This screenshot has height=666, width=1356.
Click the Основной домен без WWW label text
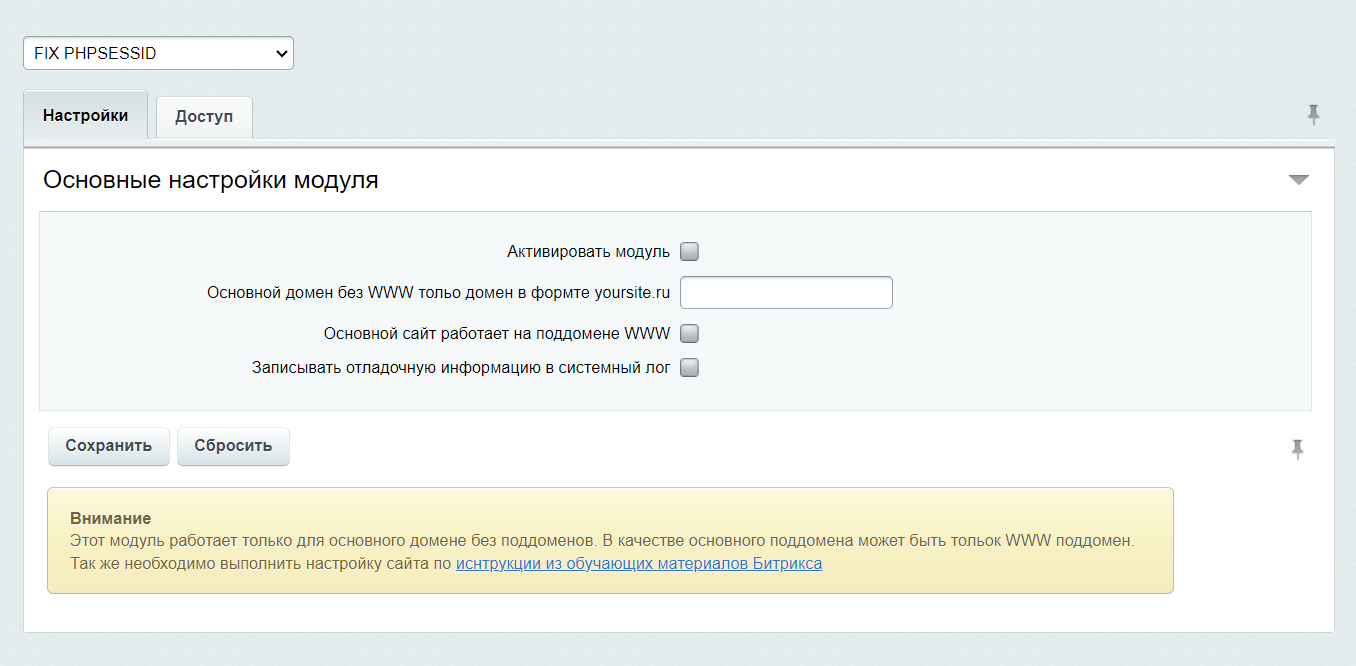(x=438, y=293)
